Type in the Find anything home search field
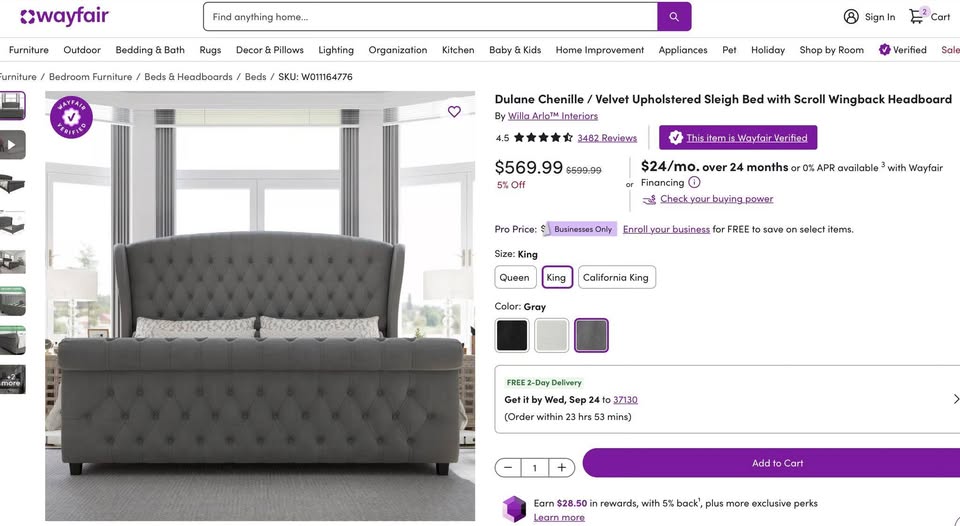Image resolution: width=960 pixels, height=526 pixels. (430, 17)
